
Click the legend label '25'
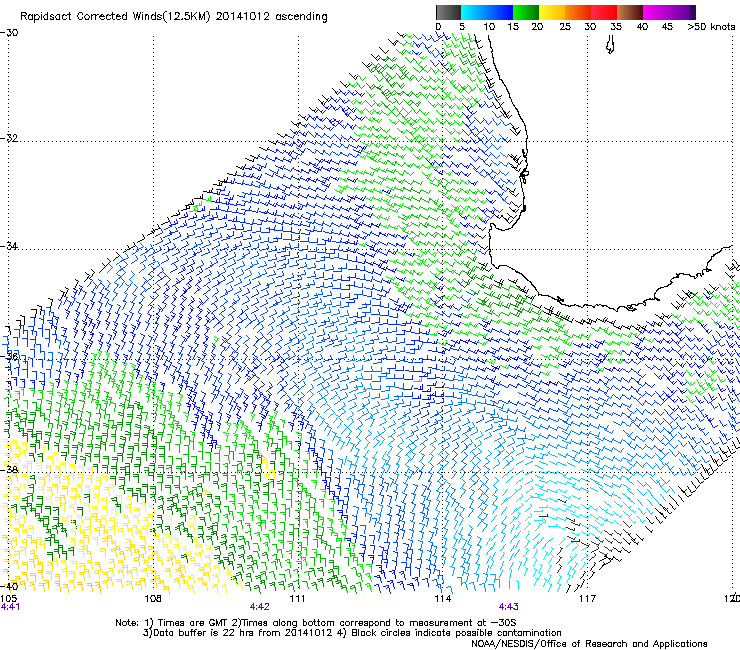(565, 26)
